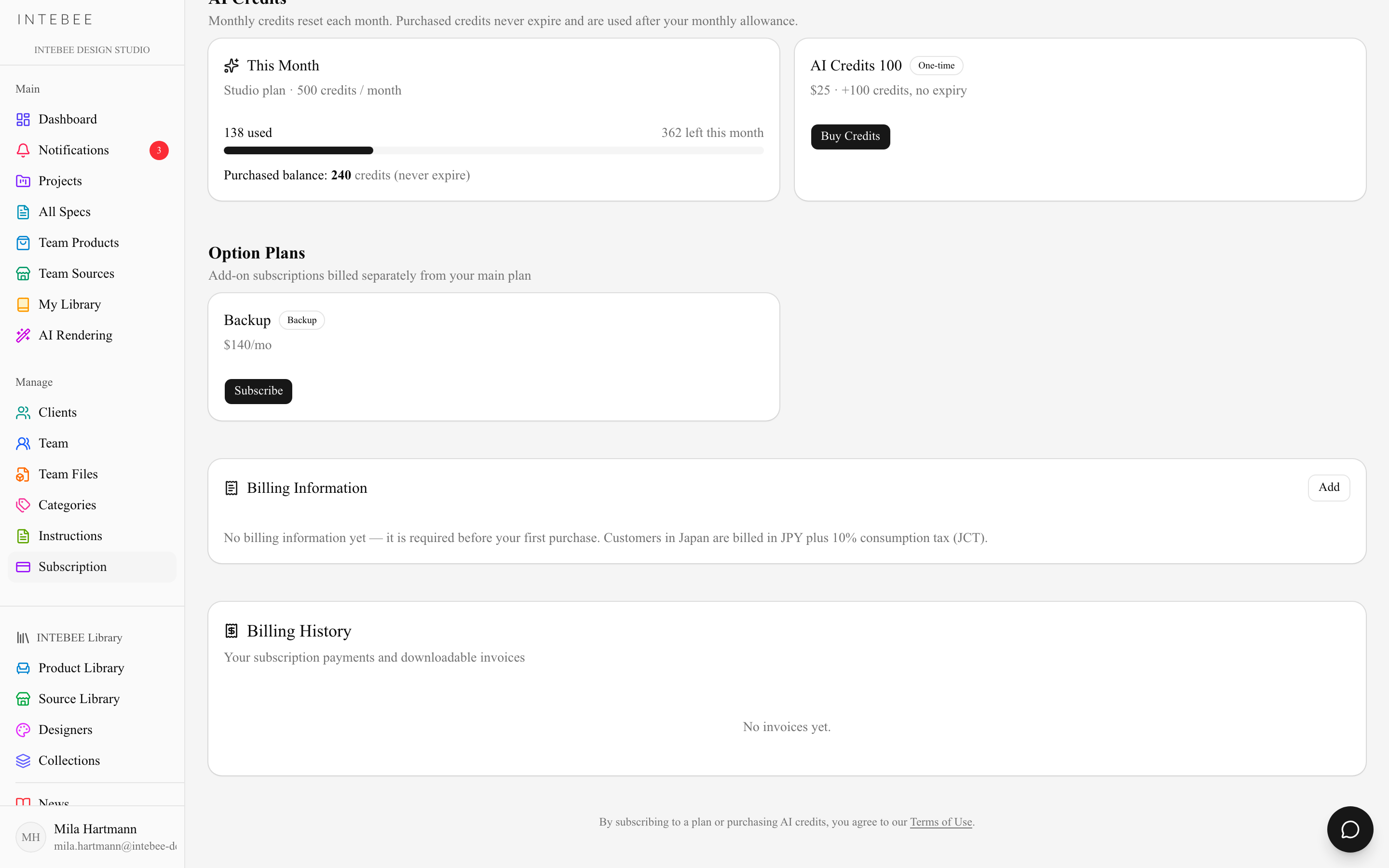This screenshot has height=868, width=1389.
Task: Click the Designers palette icon
Action: [x=23, y=730]
